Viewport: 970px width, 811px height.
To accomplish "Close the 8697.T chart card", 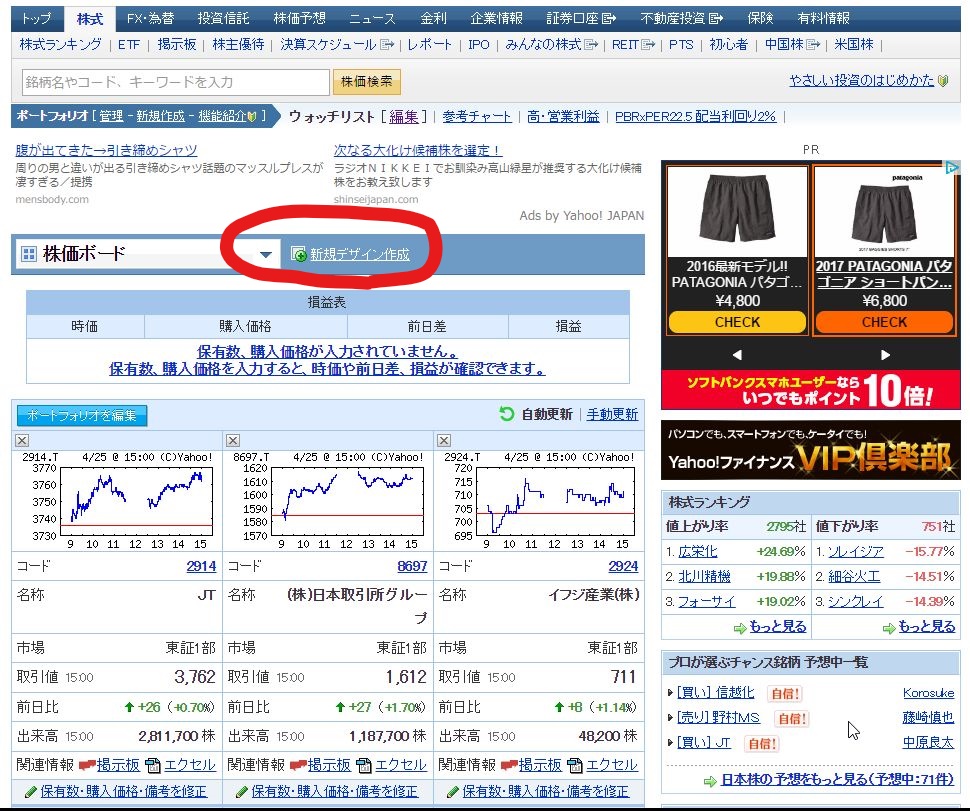I will pos(233,440).
